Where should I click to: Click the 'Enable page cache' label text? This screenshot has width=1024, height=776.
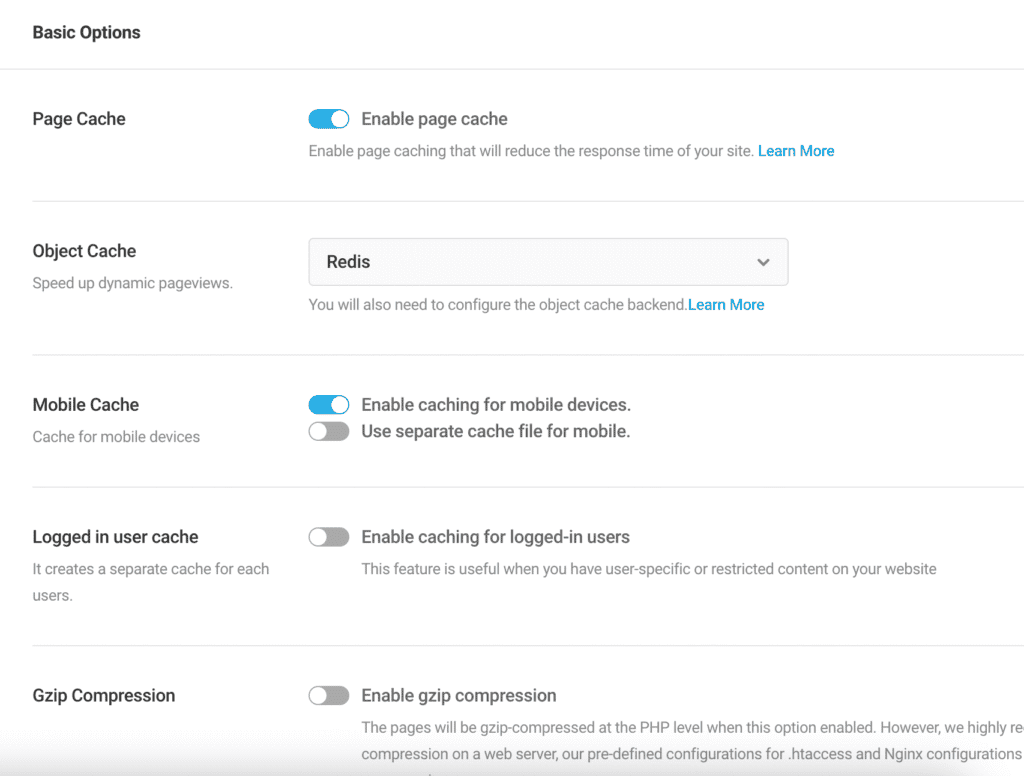click(434, 119)
